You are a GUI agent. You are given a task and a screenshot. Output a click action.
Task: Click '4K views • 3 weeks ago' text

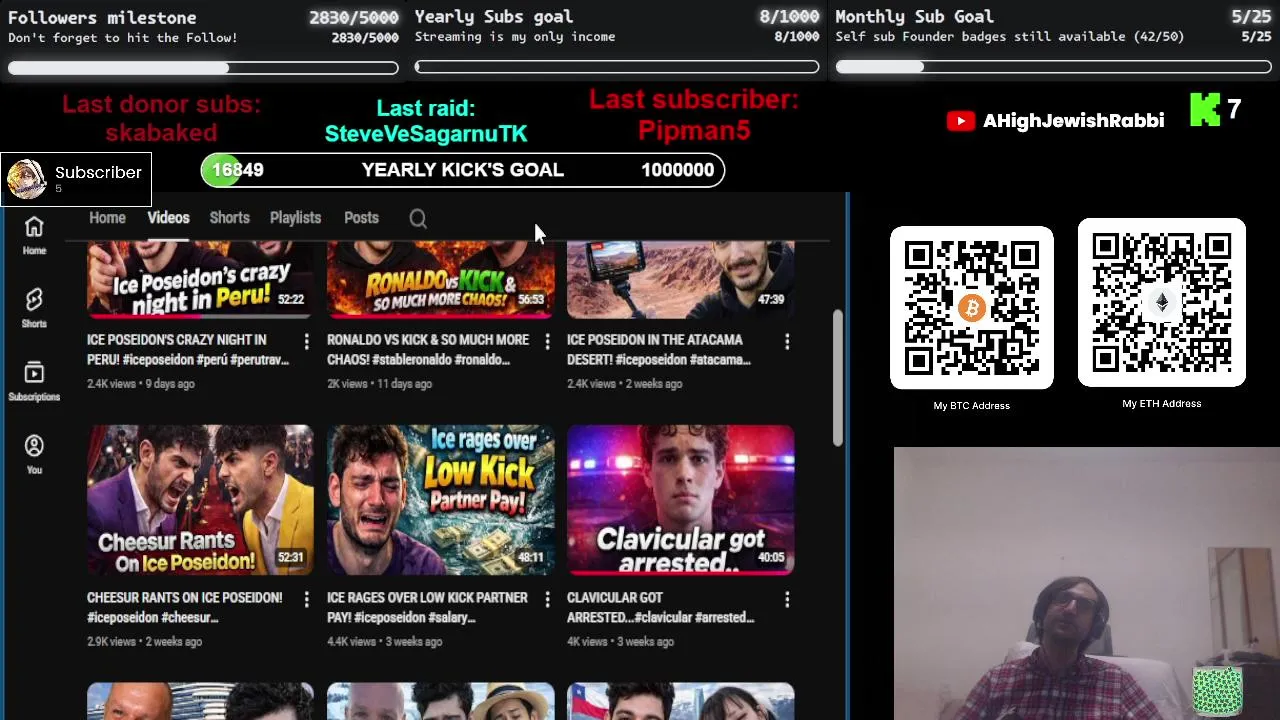(x=621, y=642)
